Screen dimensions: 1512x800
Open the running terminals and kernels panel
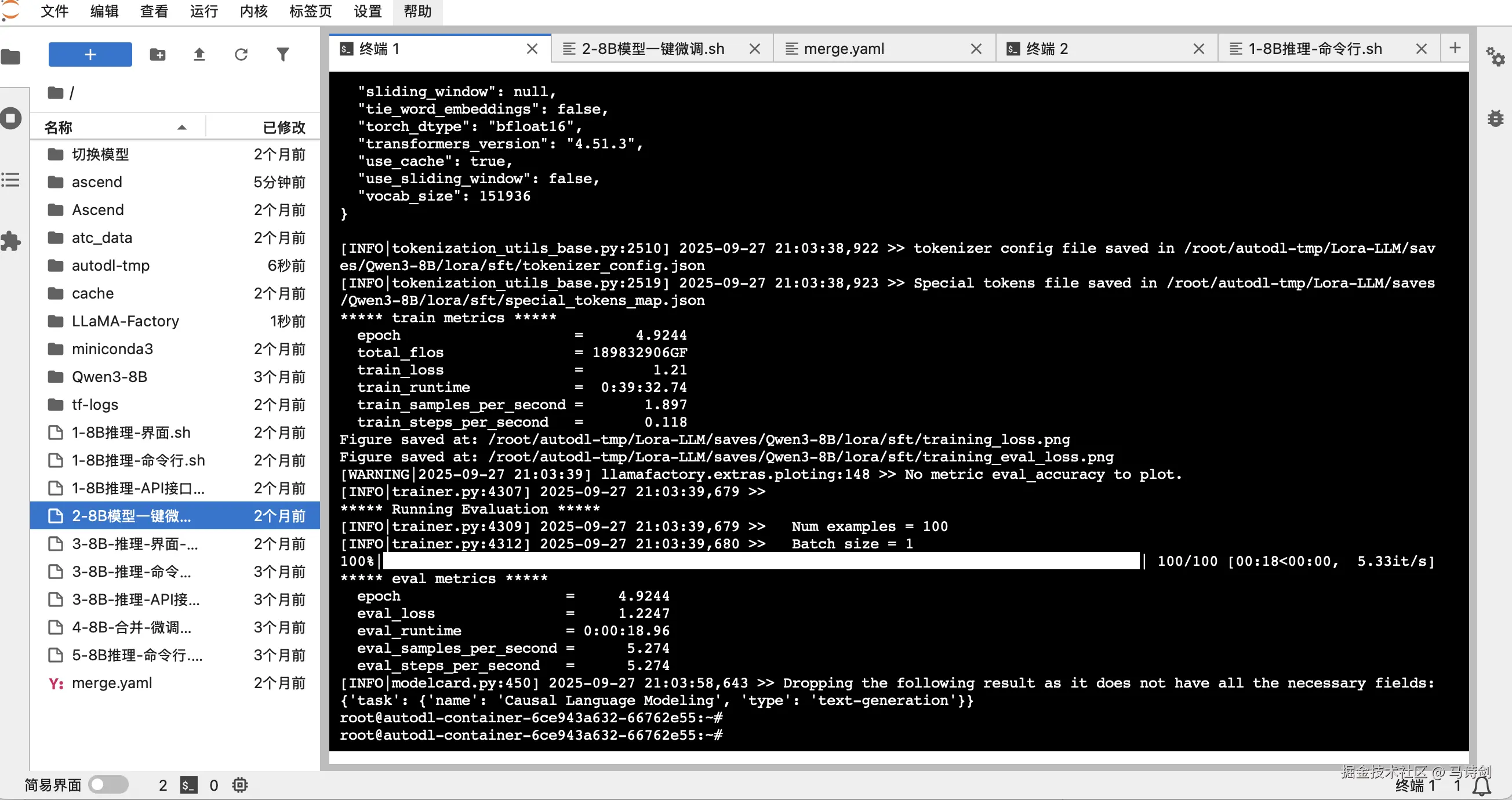coord(10,117)
